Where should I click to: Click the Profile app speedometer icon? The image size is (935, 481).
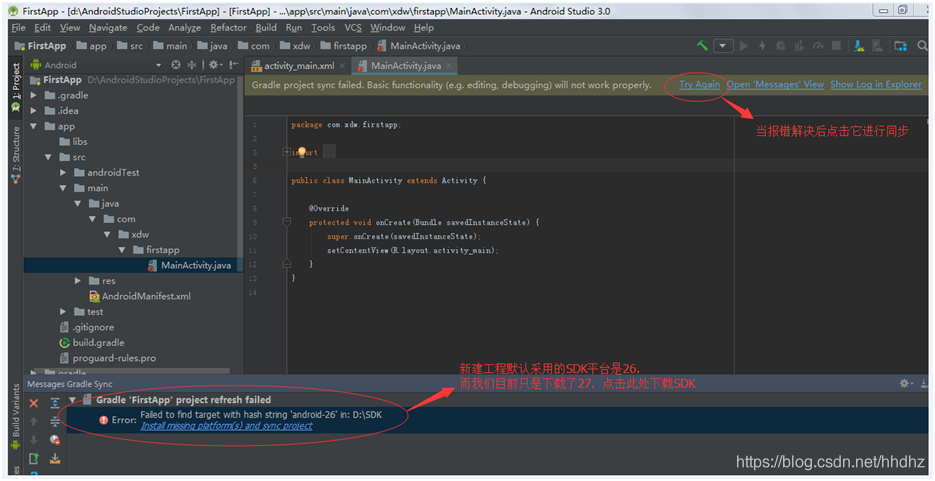[818, 46]
